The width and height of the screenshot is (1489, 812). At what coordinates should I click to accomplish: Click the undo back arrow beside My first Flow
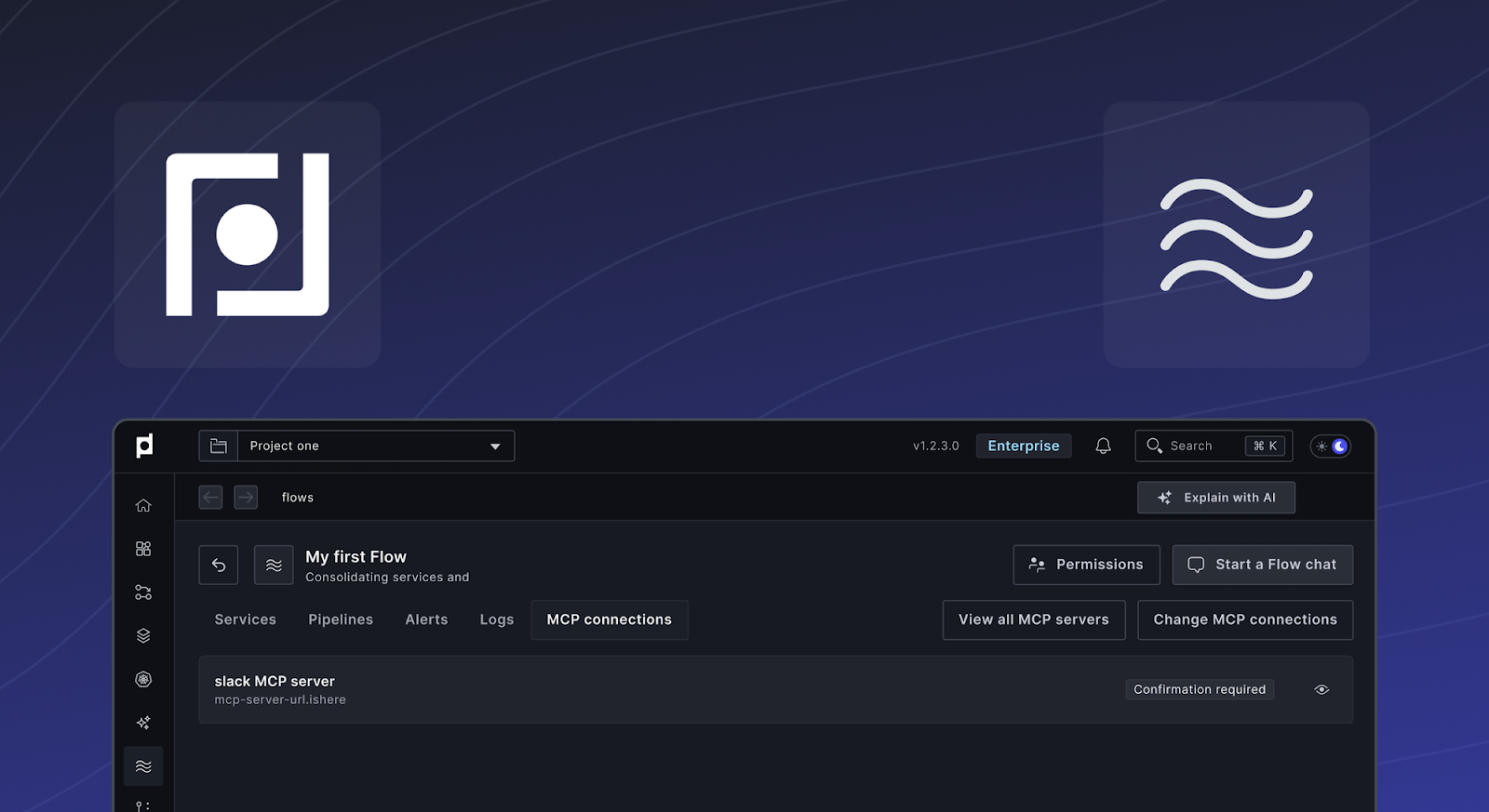point(219,565)
